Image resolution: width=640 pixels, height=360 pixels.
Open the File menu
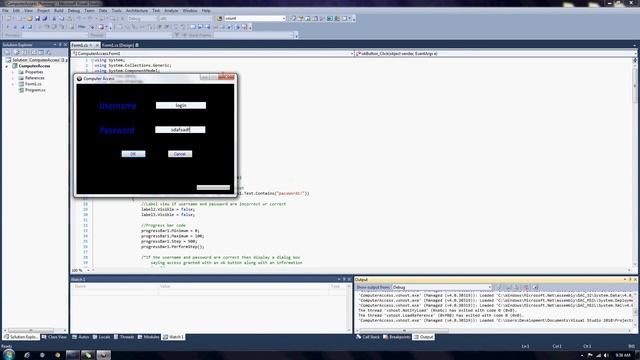5,11
